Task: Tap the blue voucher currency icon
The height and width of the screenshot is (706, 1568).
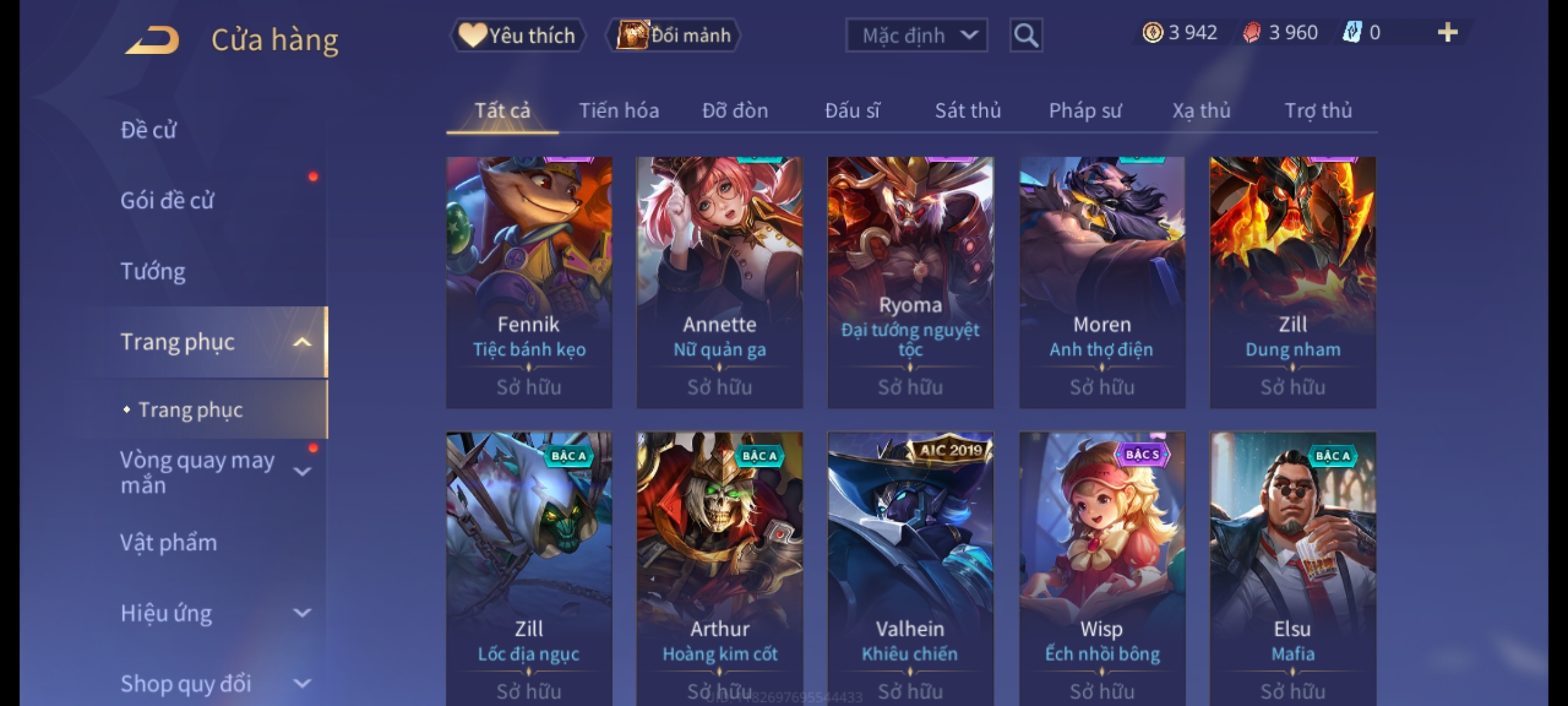Action: point(1351,33)
